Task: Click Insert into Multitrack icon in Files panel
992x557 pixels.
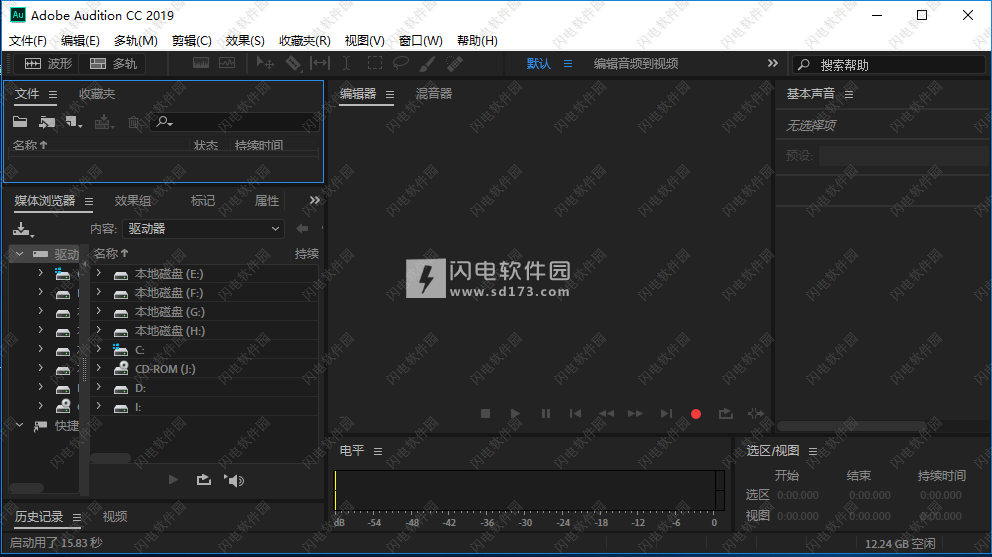Action: click(x=104, y=122)
